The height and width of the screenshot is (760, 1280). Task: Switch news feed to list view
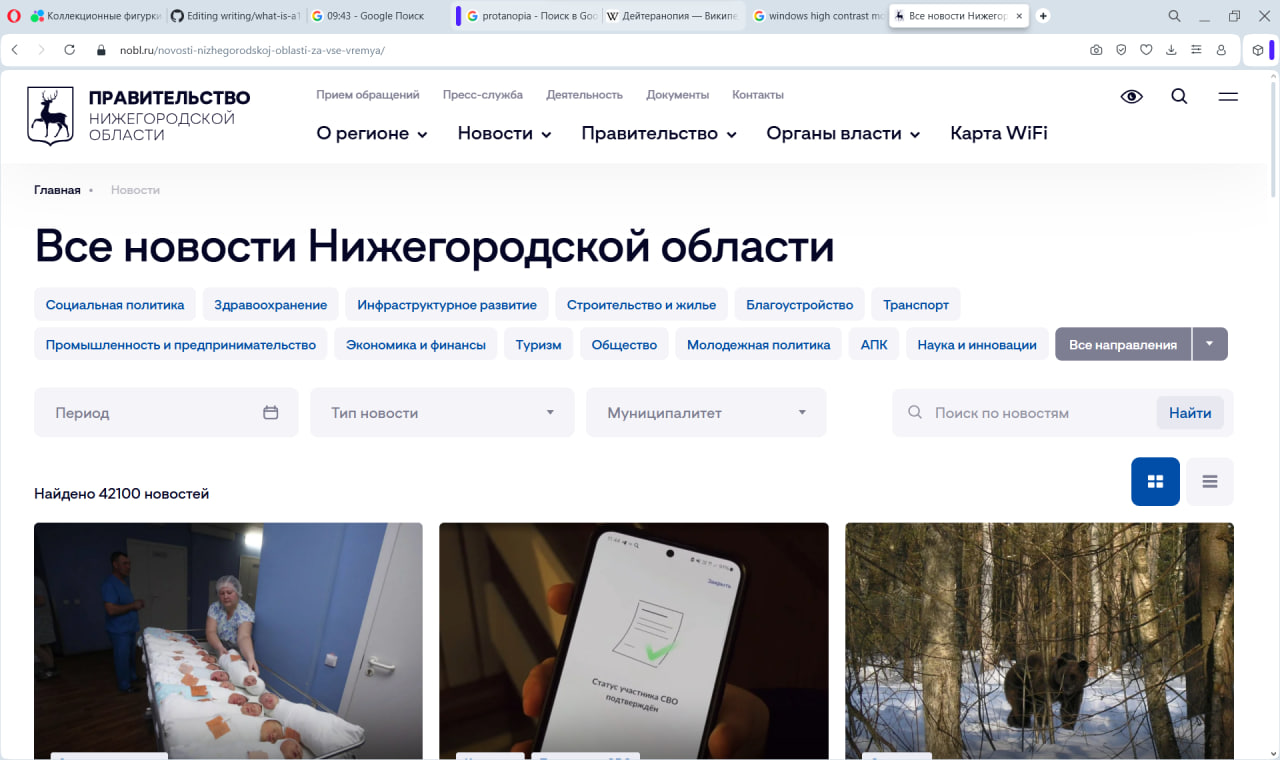tap(1209, 481)
